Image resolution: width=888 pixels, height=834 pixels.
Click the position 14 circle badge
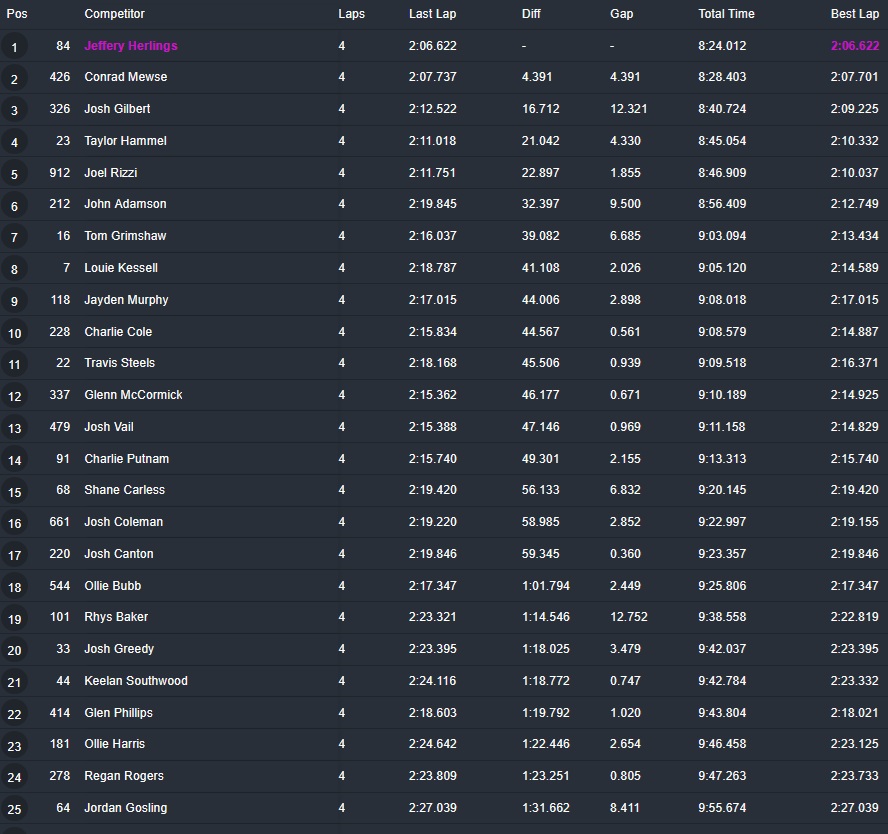pyautogui.click(x=14, y=460)
